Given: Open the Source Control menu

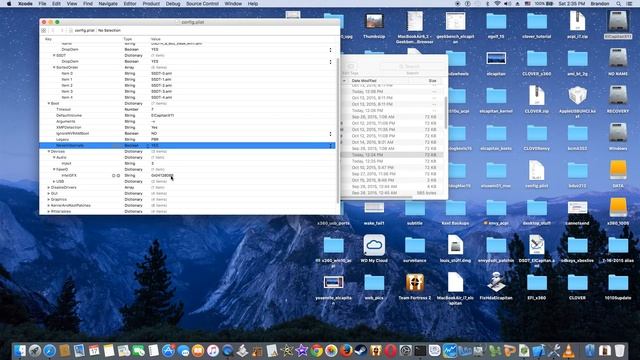Looking at the screenshot, I should coord(202,4).
